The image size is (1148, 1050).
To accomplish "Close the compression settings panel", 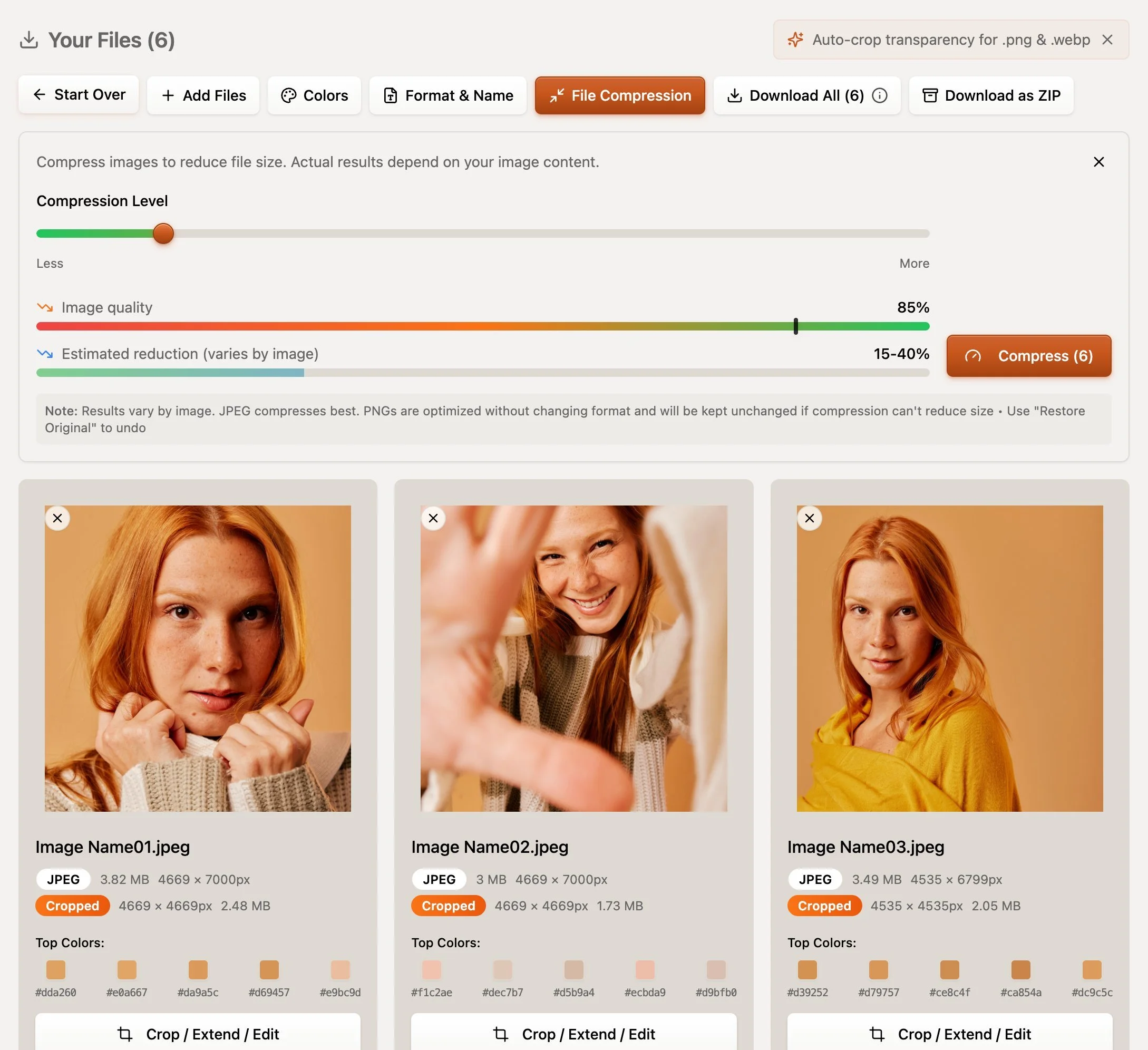I will coord(1098,162).
